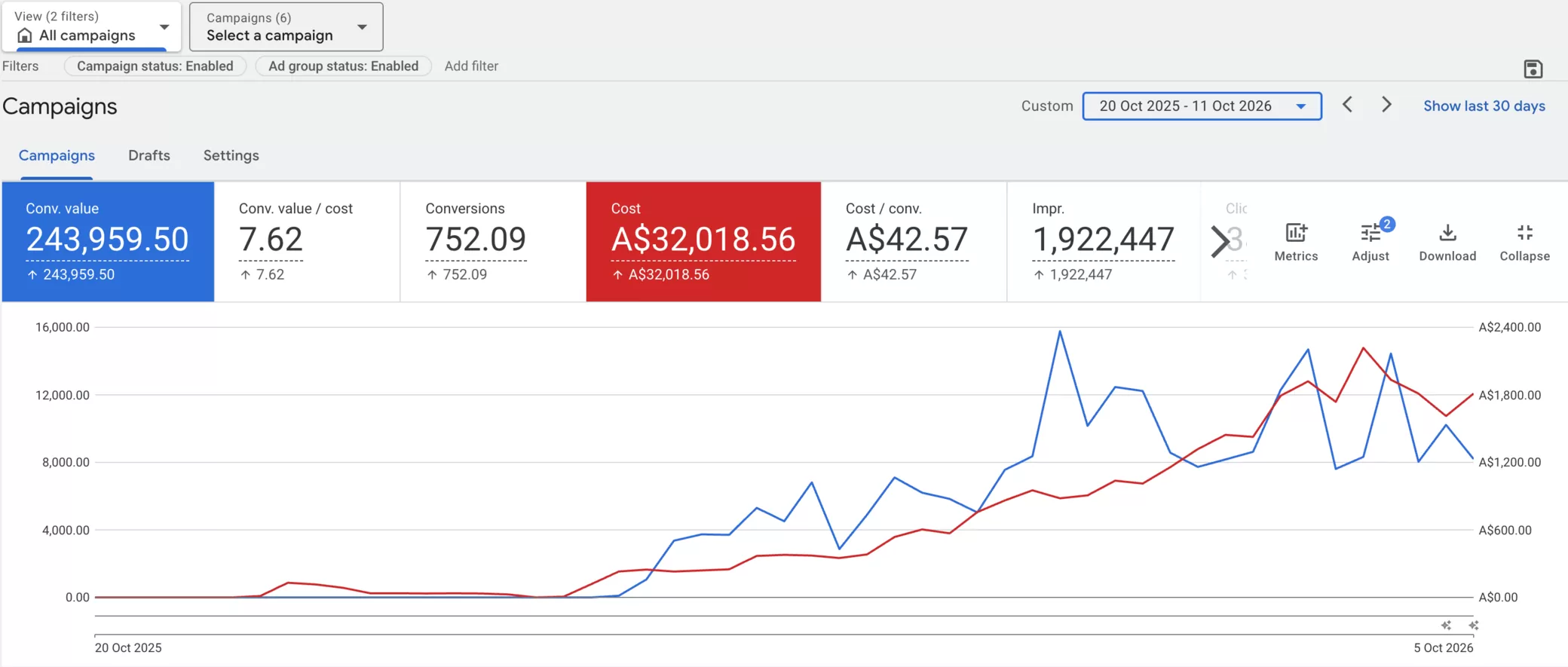
Task: Click the 16,000.00 axis label
Action: 62,327
